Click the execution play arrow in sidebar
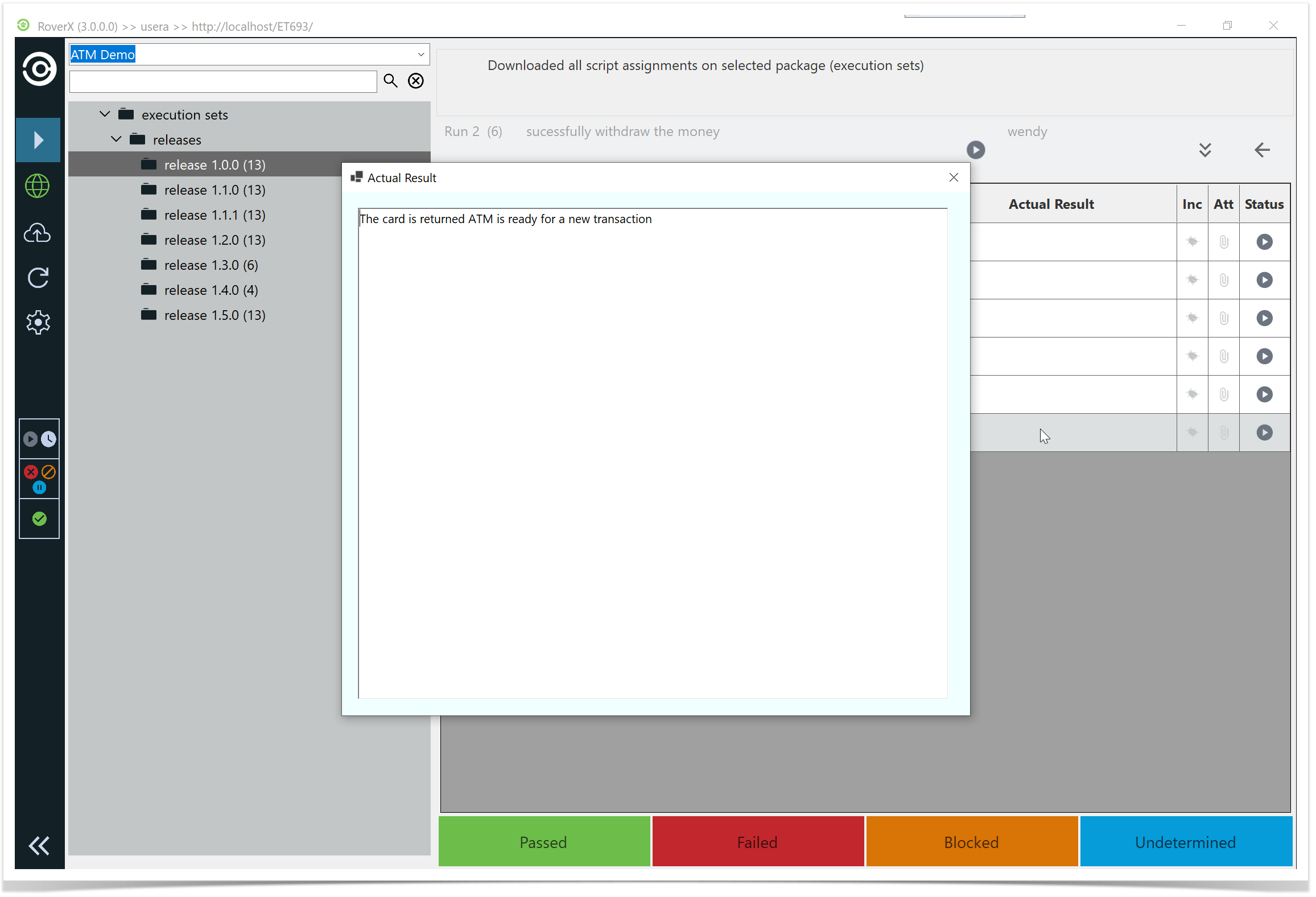 [38, 140]
